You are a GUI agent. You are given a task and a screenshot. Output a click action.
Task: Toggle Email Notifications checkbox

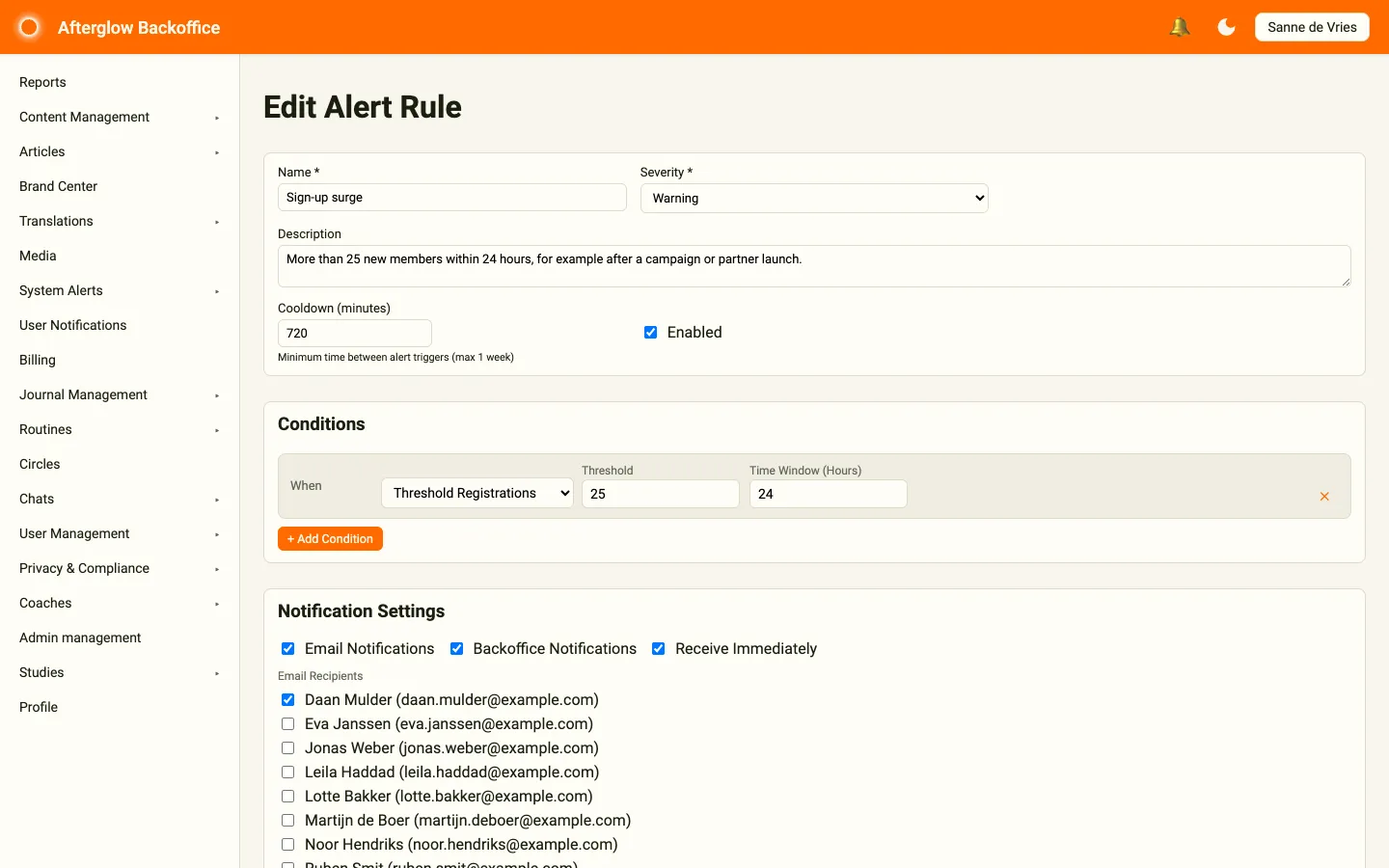click(x=287, y=649)
